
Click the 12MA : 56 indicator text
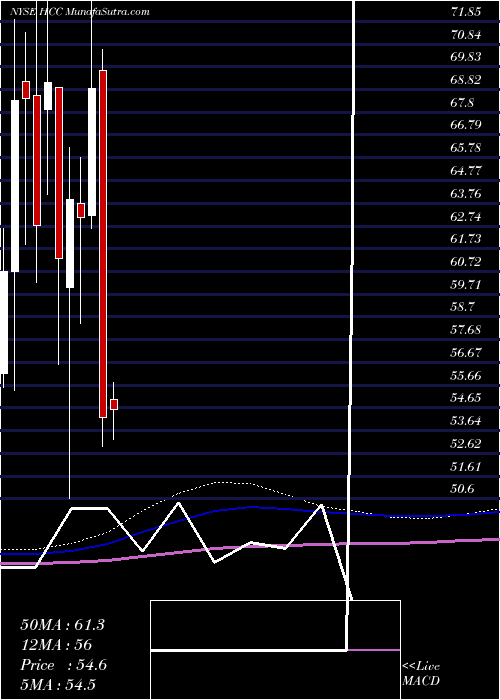coord(56,645)
